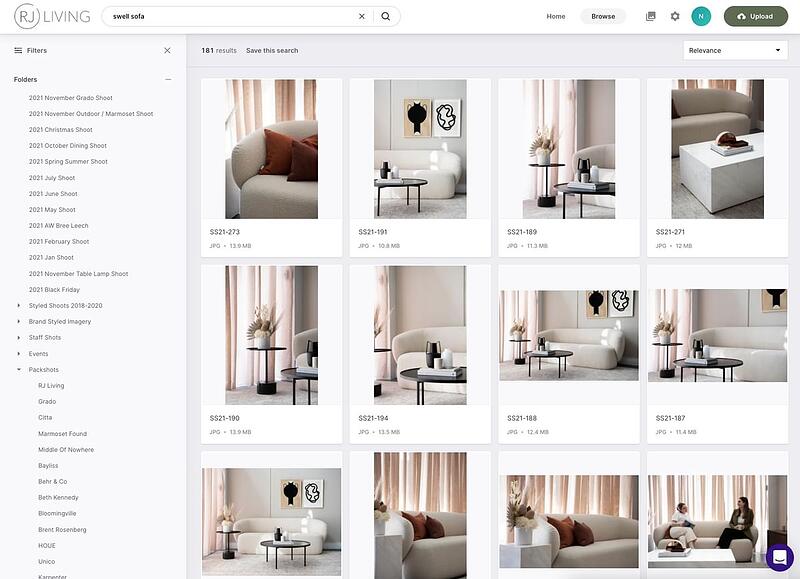This screenshot has height=579, width=800.
Task: Open SS21-187 image thumbnail
Action: (x=717, y=335)
